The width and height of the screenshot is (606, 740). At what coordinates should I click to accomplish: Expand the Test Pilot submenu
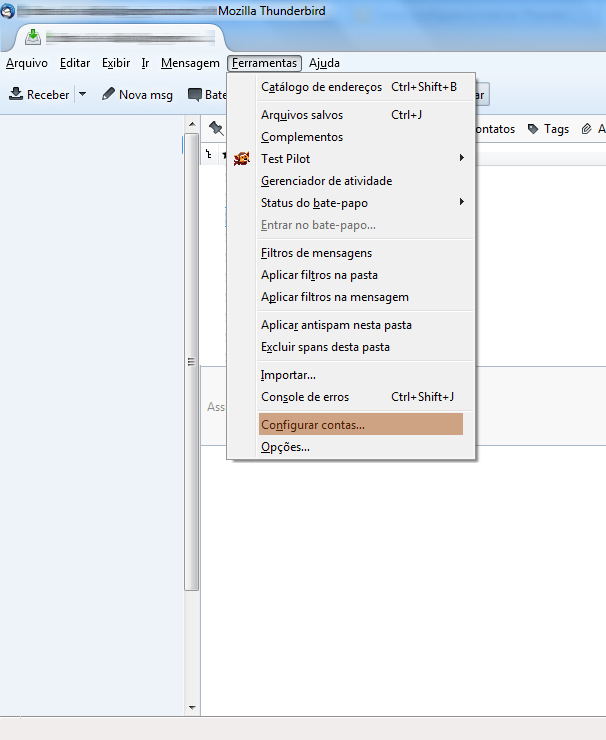coord(461,159)
